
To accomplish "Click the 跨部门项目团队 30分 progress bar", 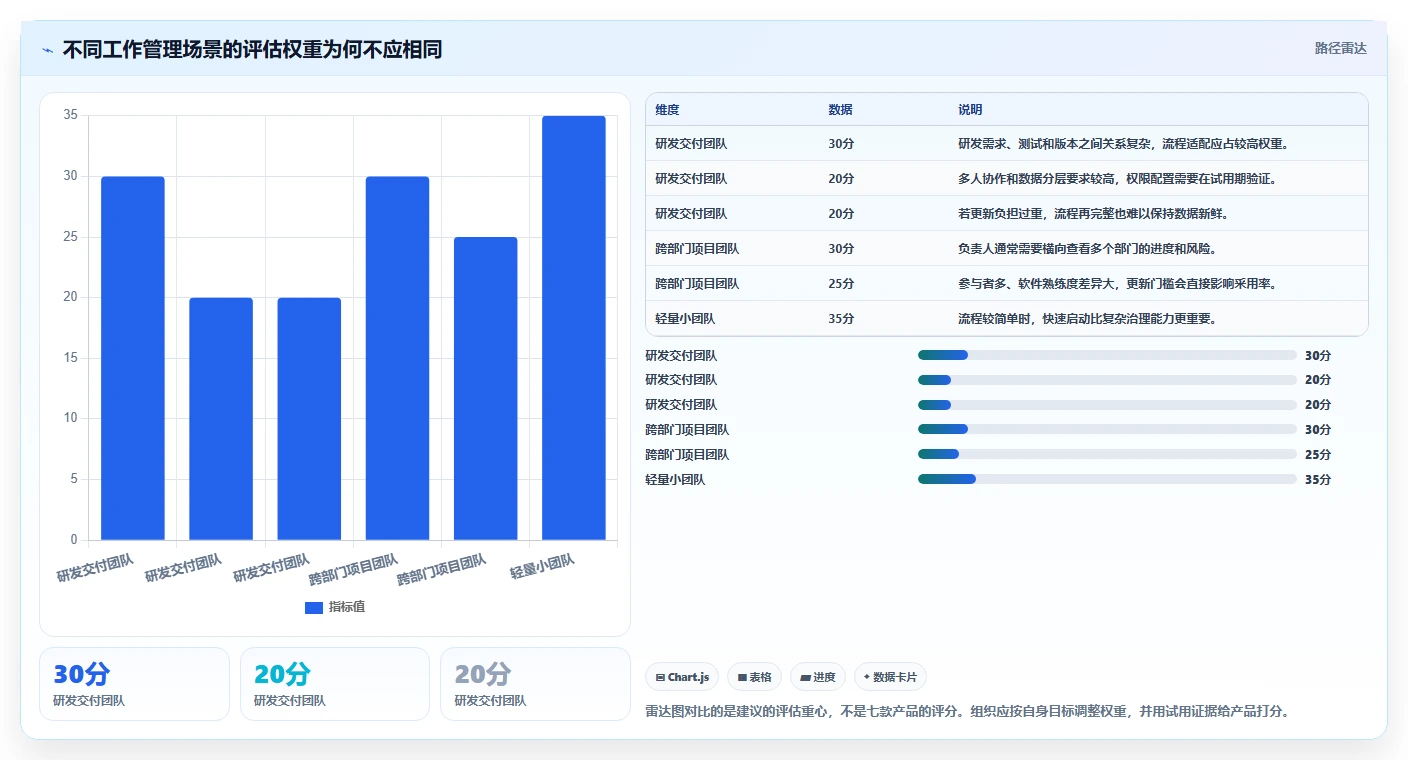I will 1107,430.
